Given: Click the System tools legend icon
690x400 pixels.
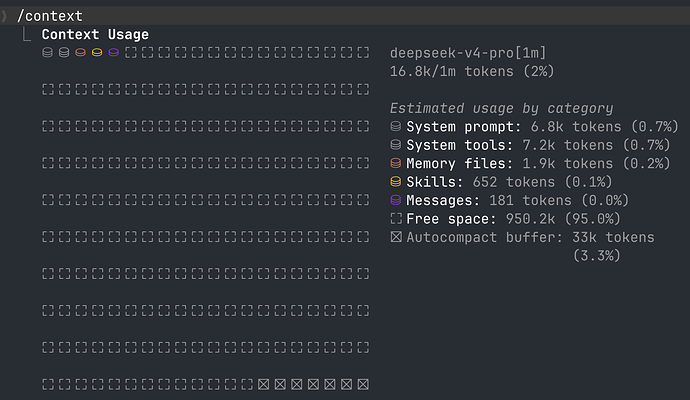Looking at the screenshot, I should (396, 145).
